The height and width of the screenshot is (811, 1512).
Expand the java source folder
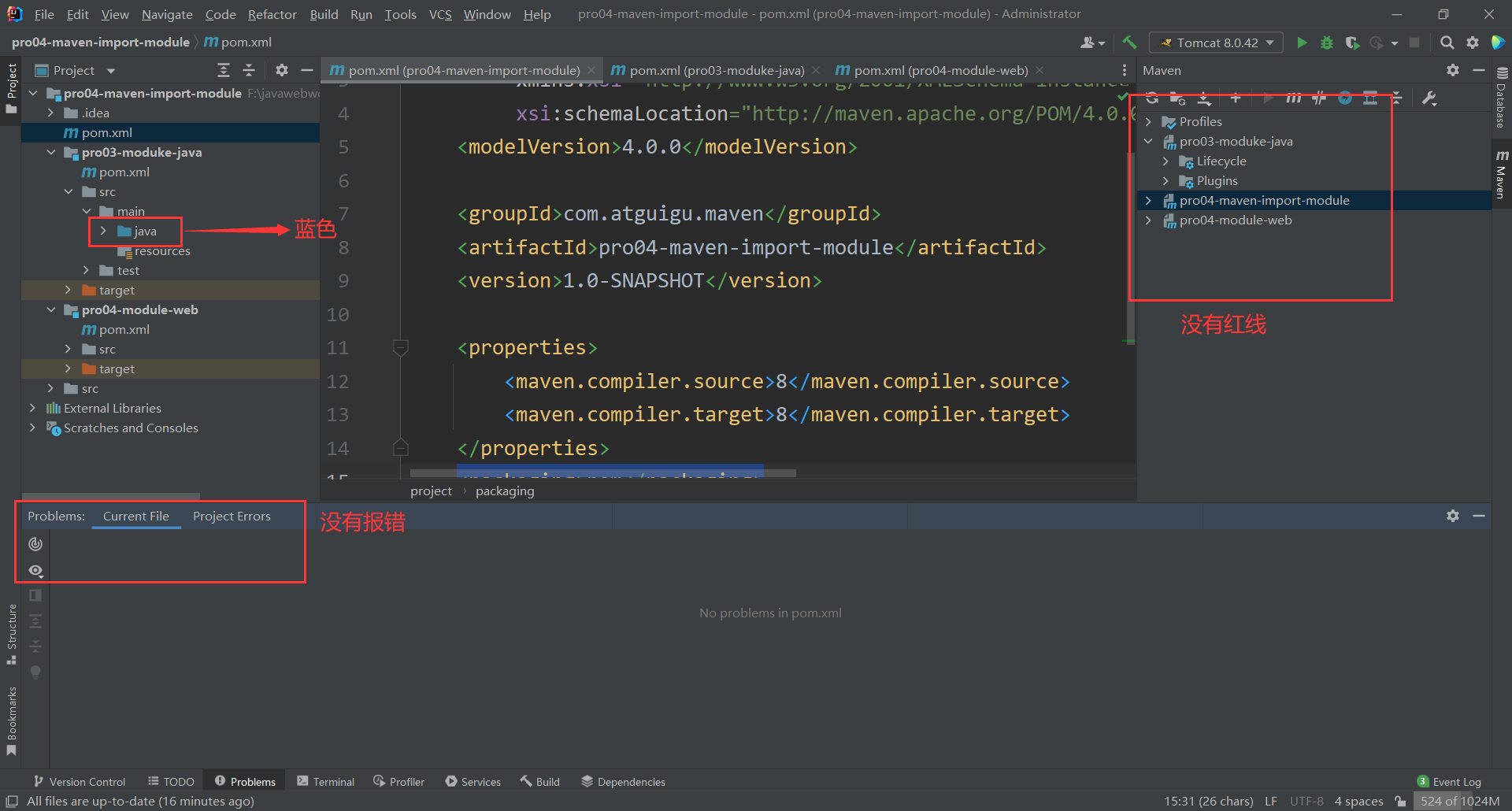[x=103, y=231]
